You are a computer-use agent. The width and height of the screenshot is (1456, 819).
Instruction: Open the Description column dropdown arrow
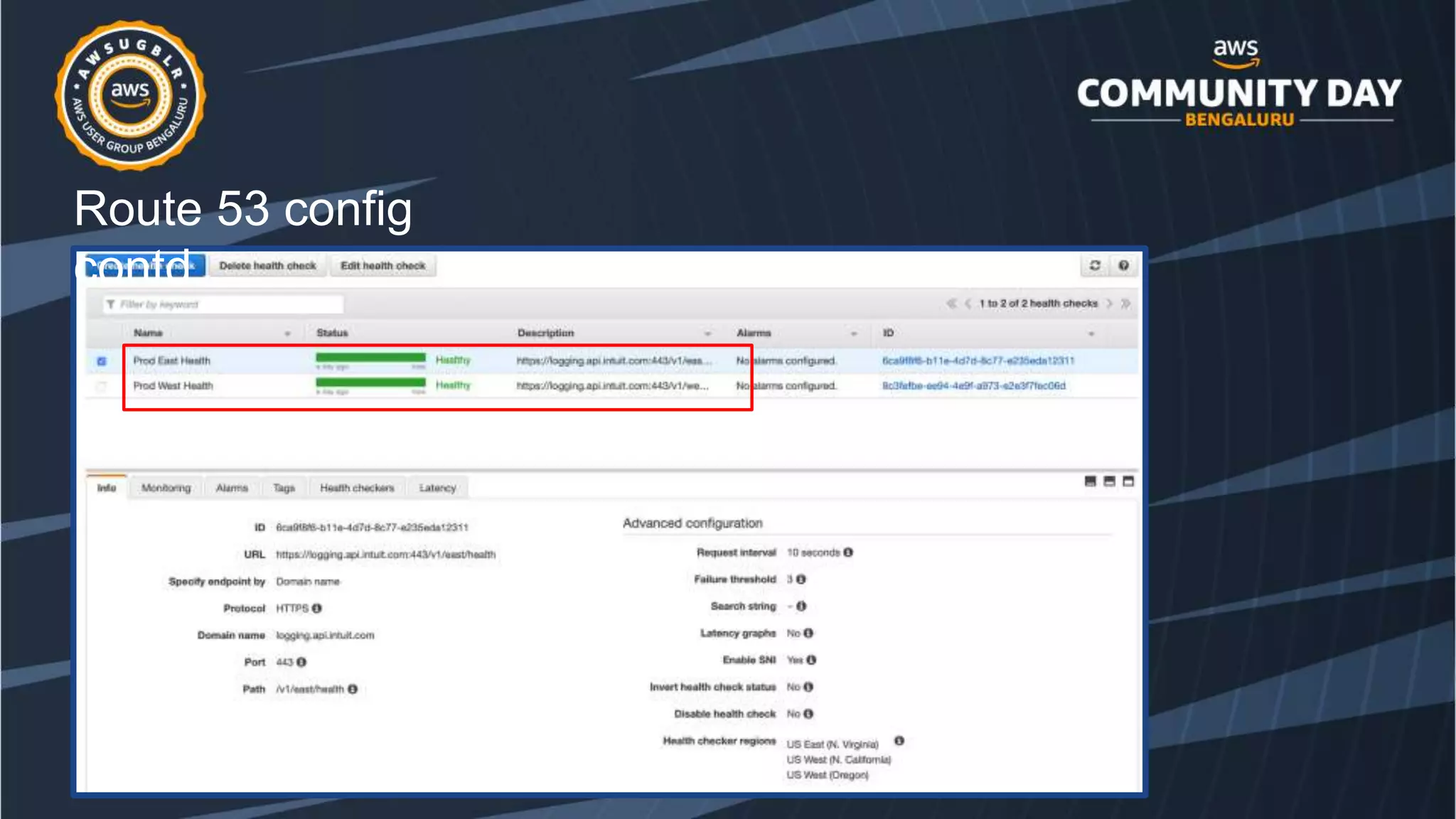coord(707,333)
